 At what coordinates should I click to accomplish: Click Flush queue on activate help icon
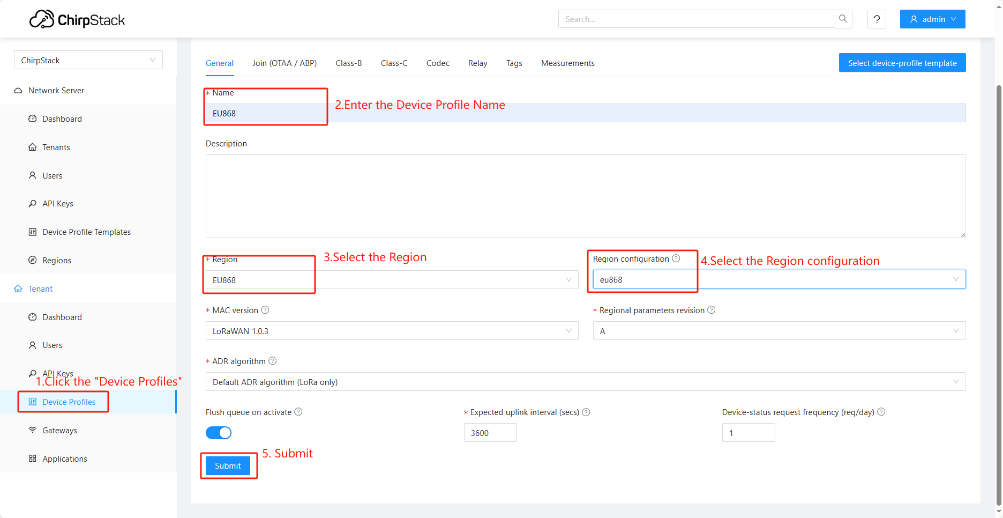click(299, 412)
